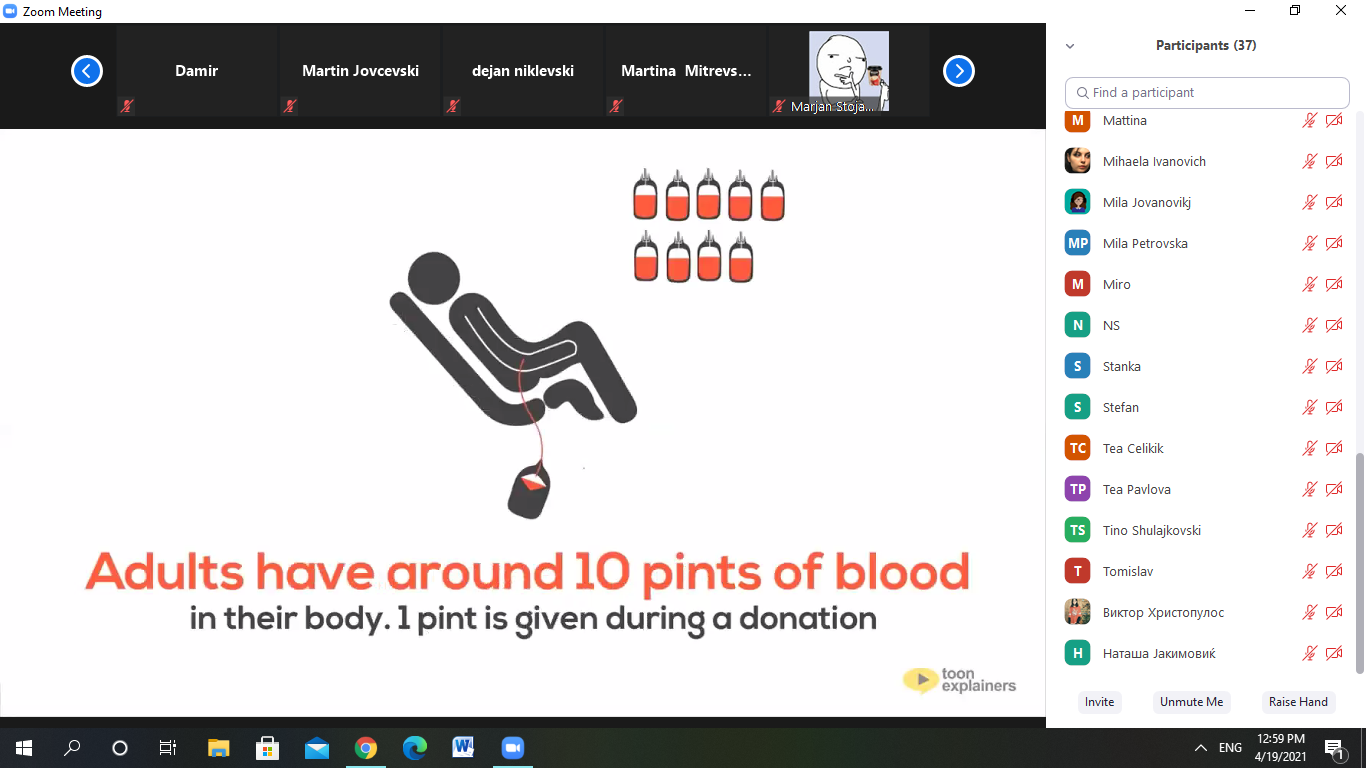Click the Find a participant search field
Screen dimensions: 1366x768
coord(1207,93)
